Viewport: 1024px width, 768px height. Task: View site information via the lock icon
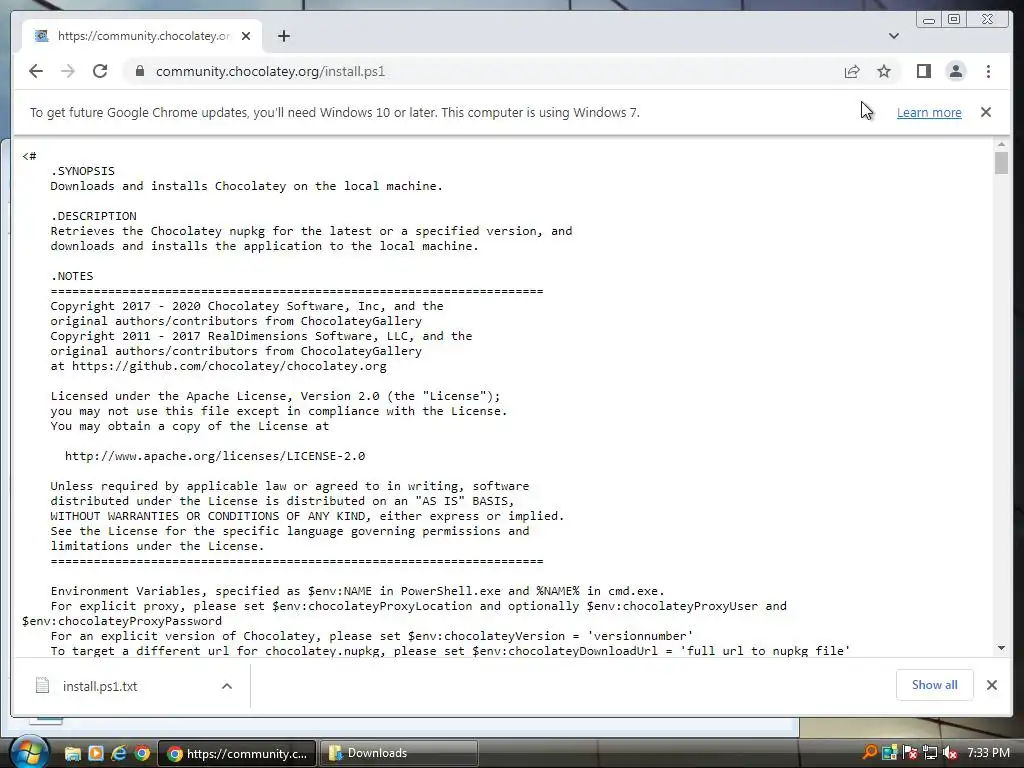(x=139, y=71)
